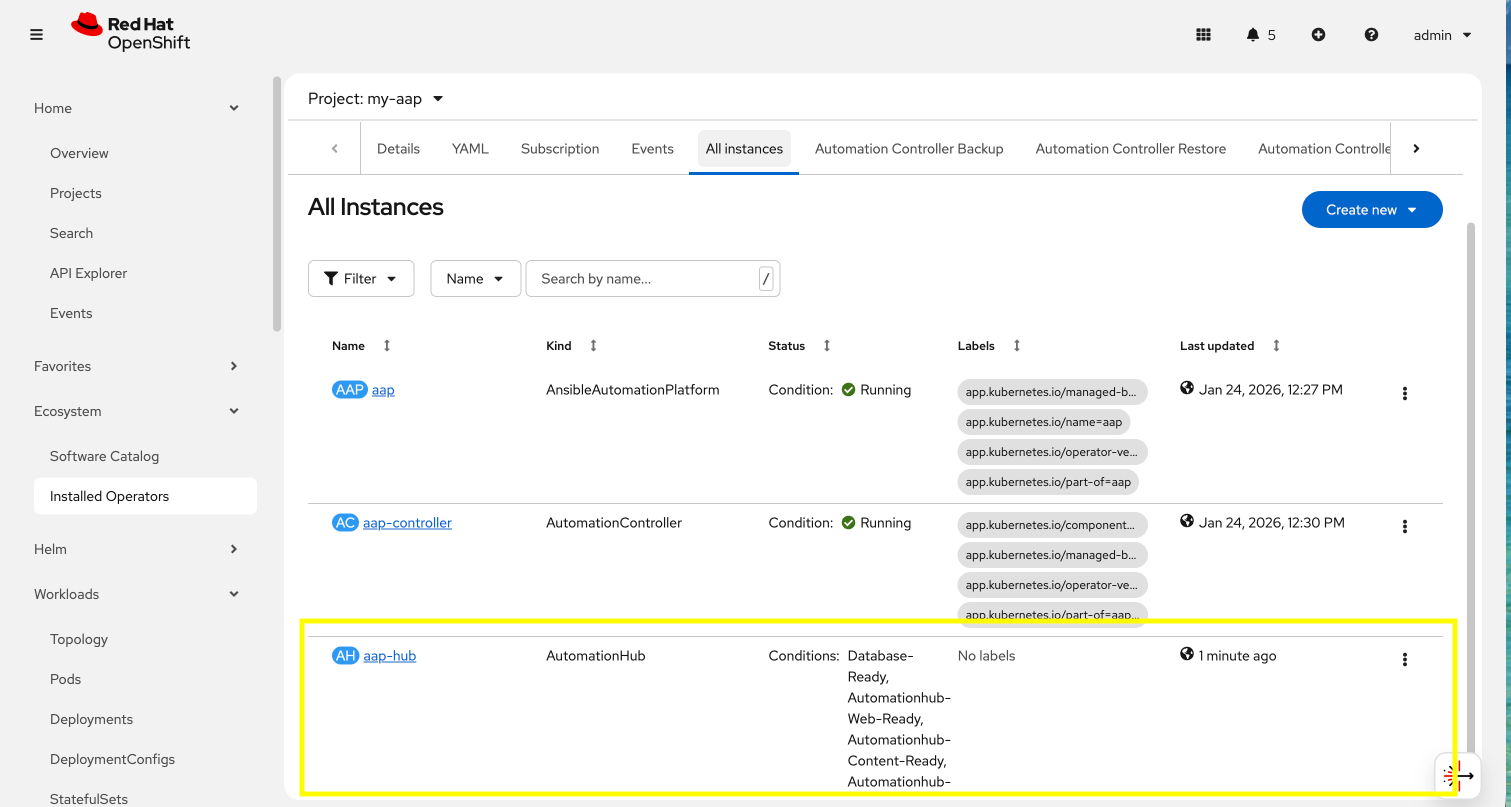Open the application launcher grid icon

pyautogui.click(x=1203, y=34)
